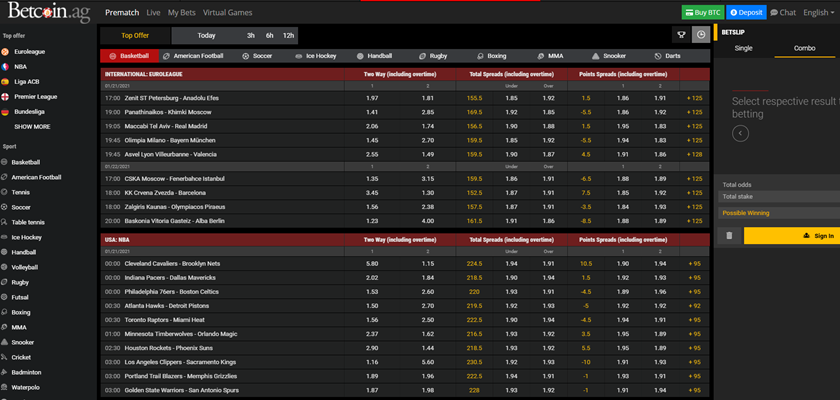Select Ice Hockey icon in the Sport sidebar
Image resolution: width=840 pixels, height=400 pixels.
[5, 237]
